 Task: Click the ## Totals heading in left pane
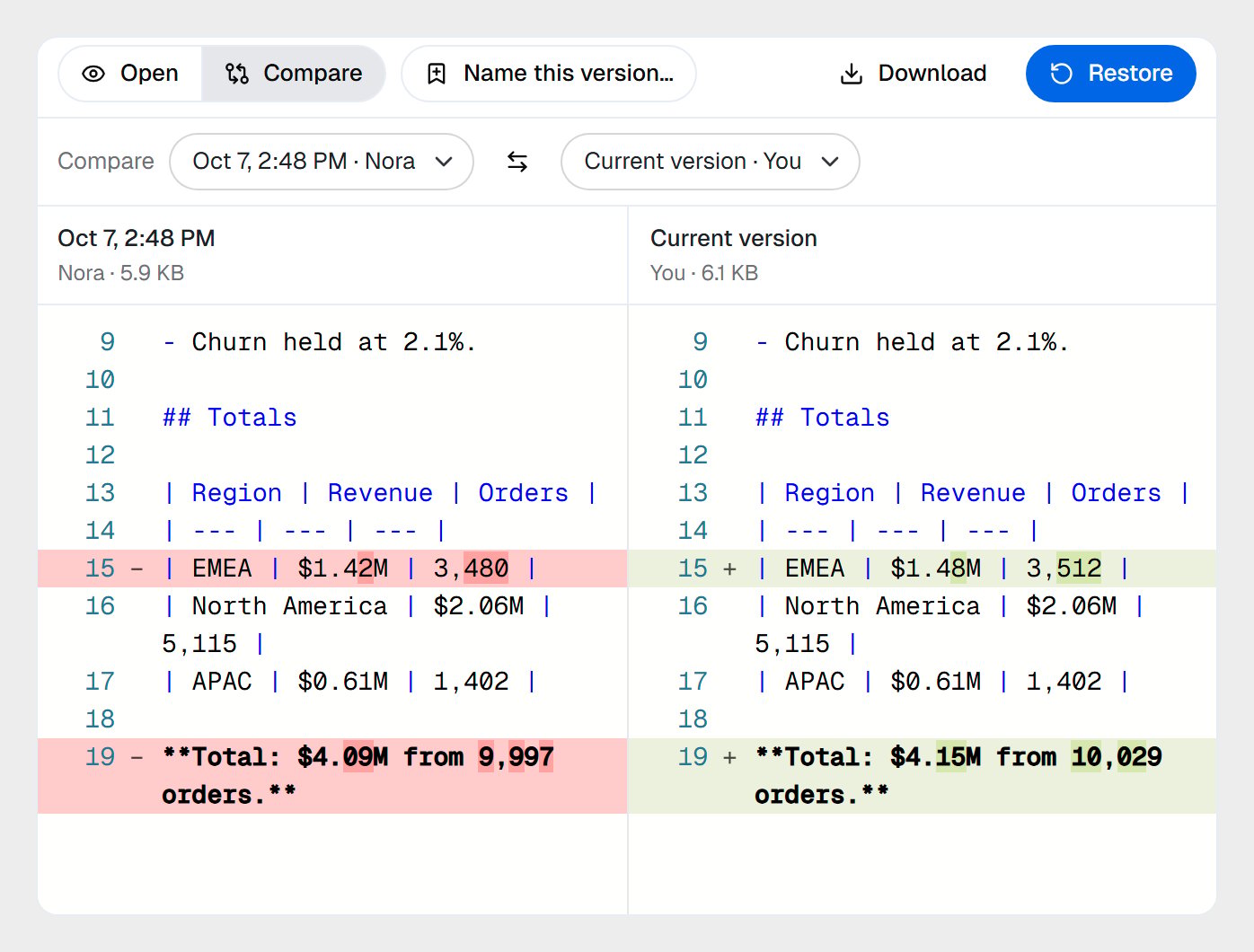tap(230, 418)
